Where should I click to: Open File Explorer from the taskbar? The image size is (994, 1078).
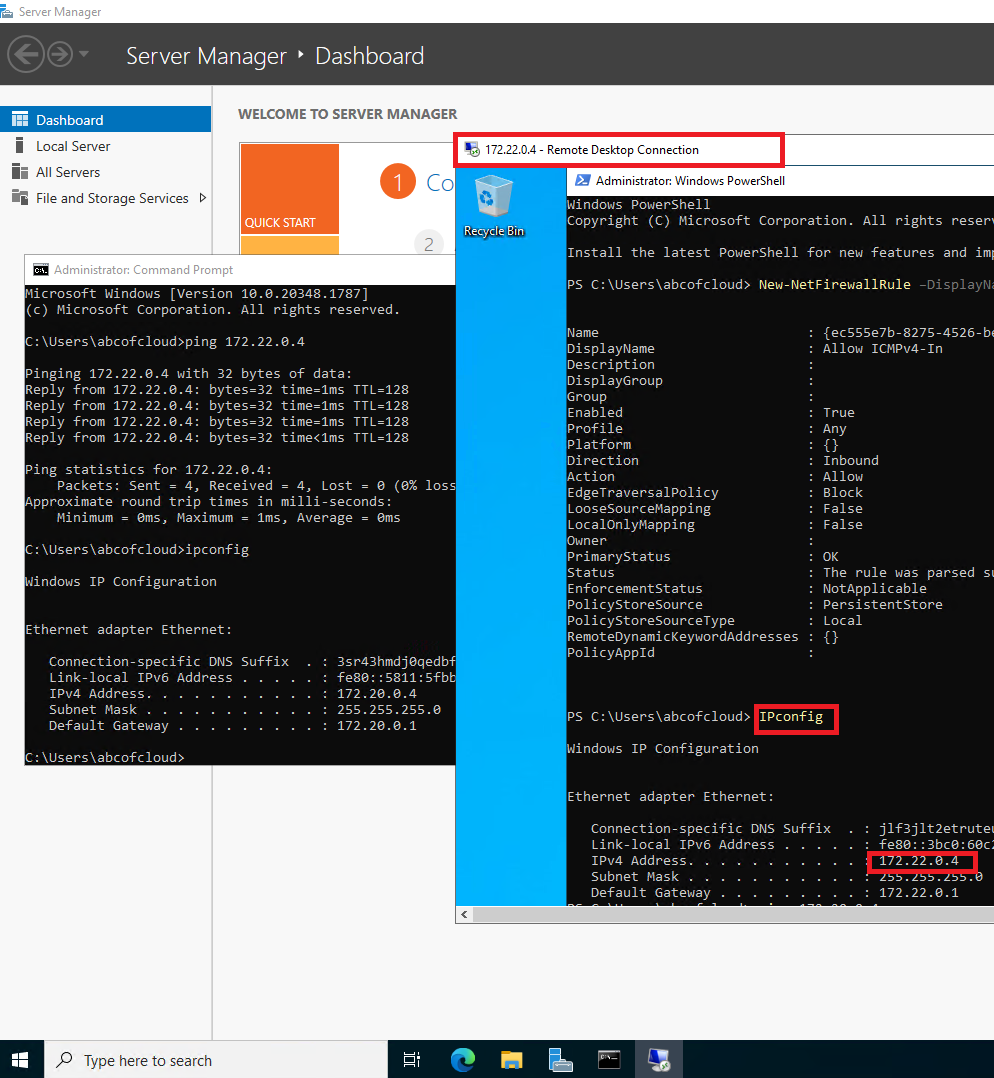[x=511, y=1058]
